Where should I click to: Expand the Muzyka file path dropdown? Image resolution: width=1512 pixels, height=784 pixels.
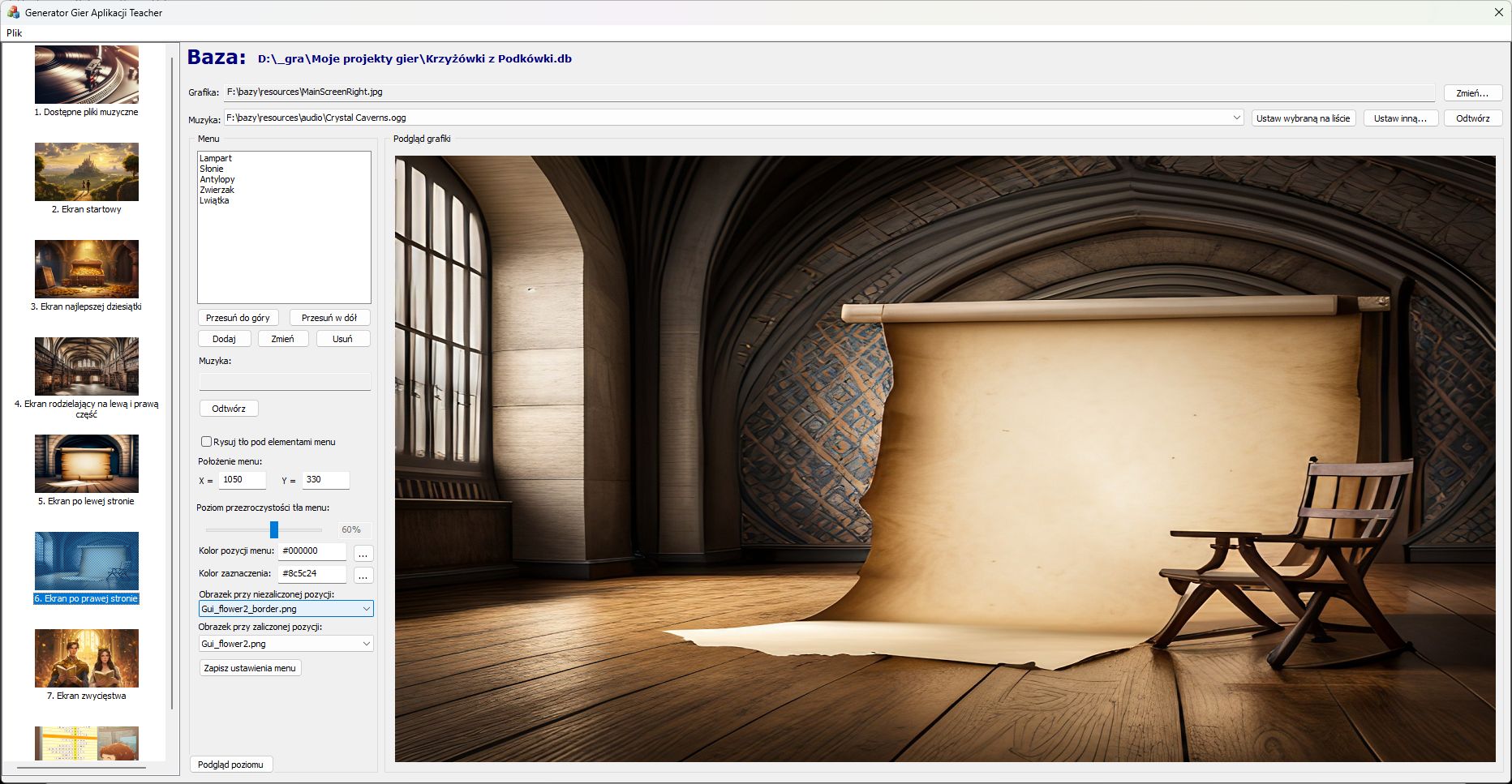click(1236, 118)
